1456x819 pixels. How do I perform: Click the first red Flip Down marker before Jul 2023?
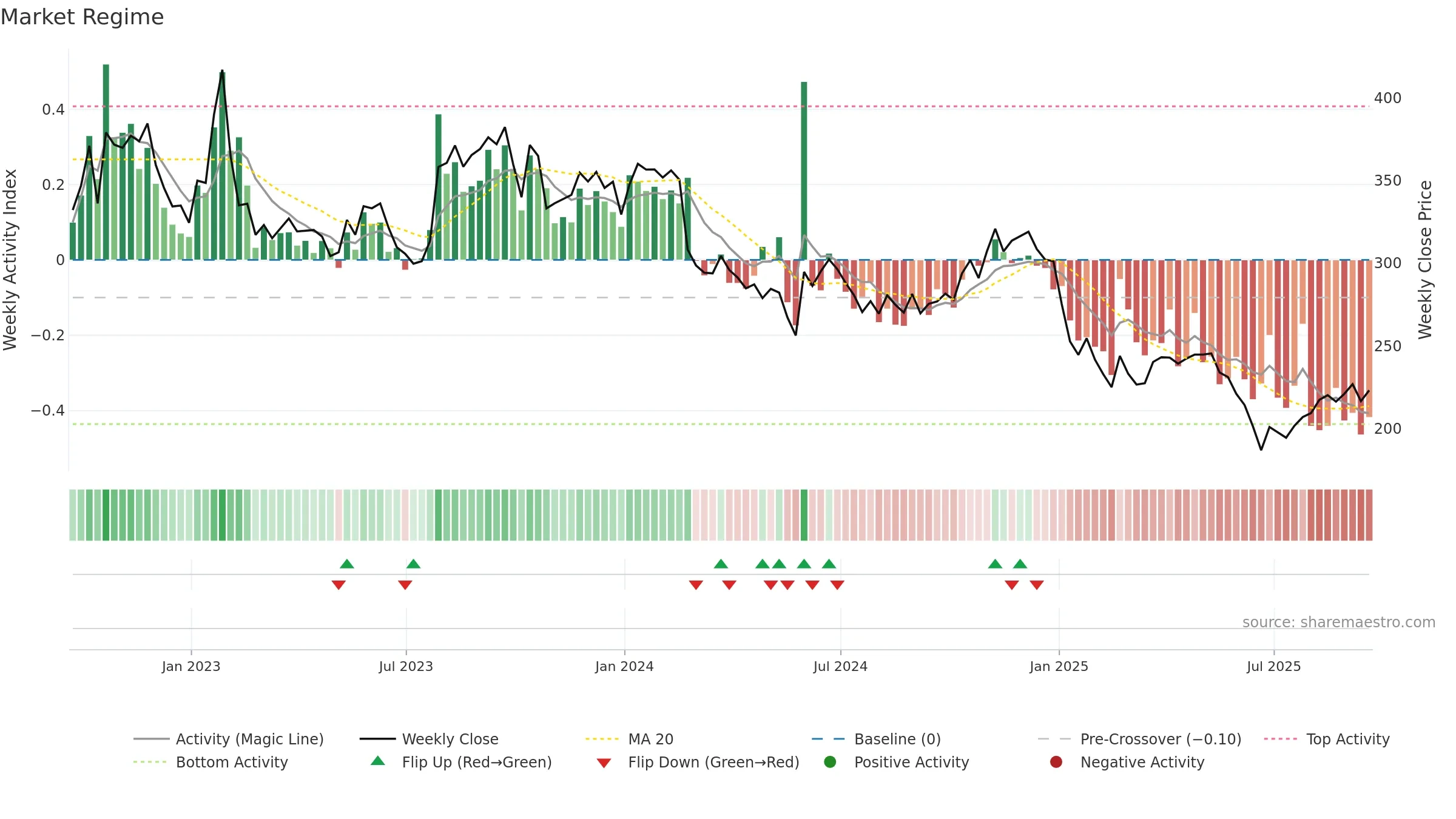pos(339,585)
